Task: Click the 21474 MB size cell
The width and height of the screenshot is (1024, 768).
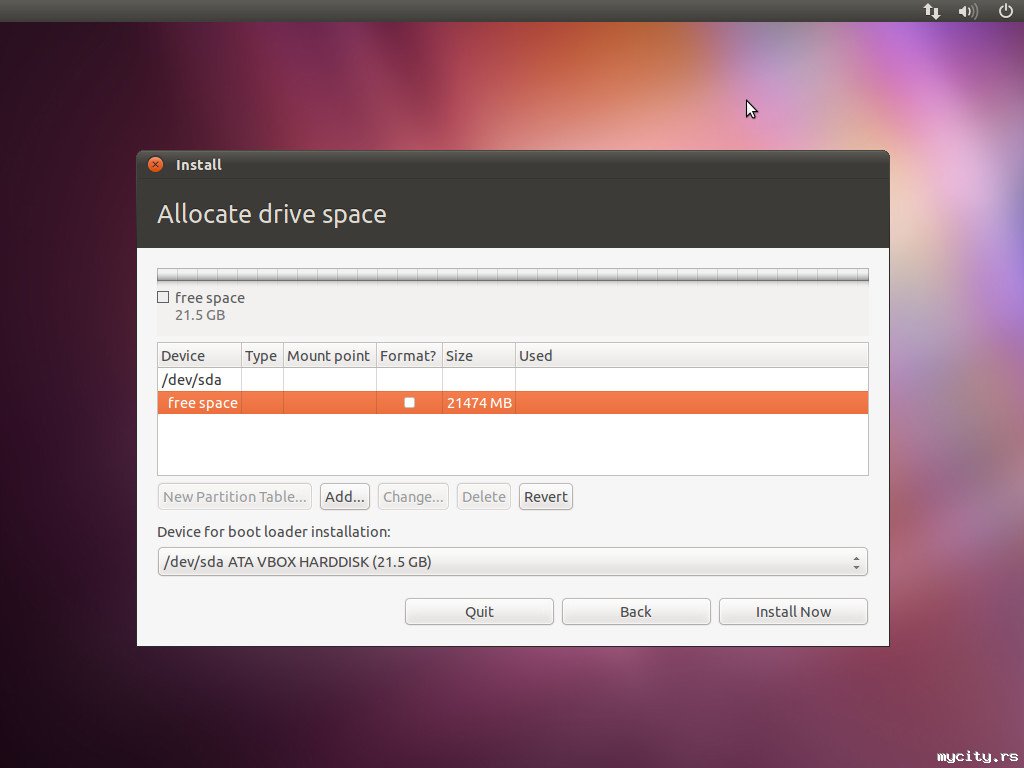Action: pos(479,403)
